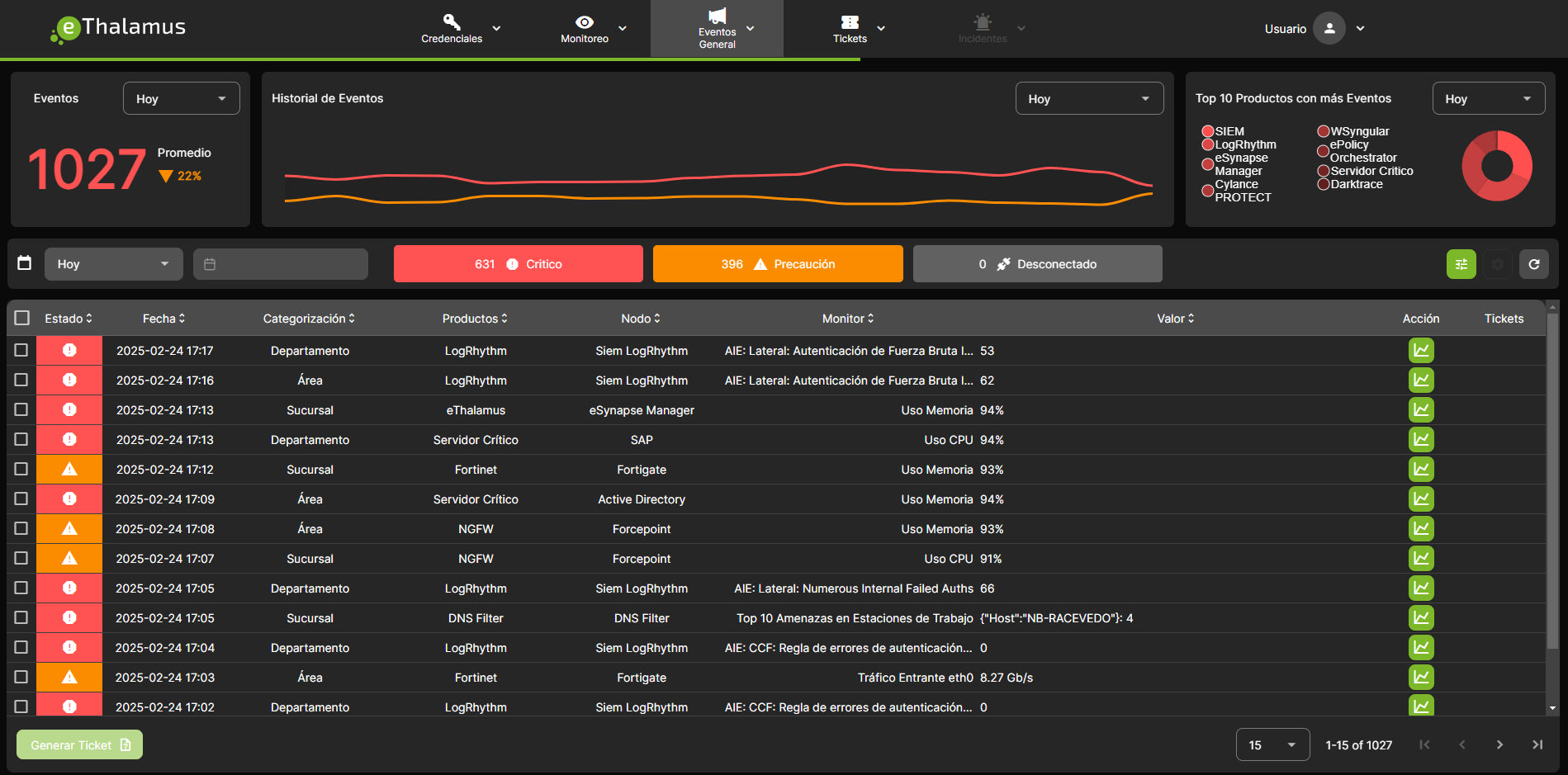Click the Generar Ticket button
This screenshot has width=1568, height=775.
click(80, 744)
